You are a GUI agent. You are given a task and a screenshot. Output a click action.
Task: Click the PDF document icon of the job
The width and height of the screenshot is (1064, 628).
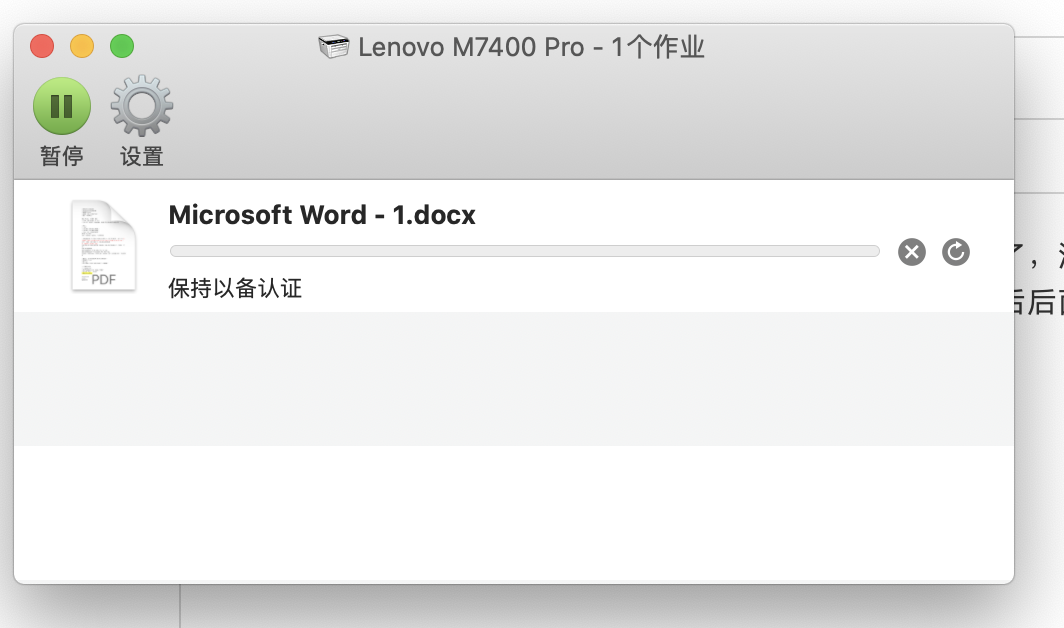(103, 246)
